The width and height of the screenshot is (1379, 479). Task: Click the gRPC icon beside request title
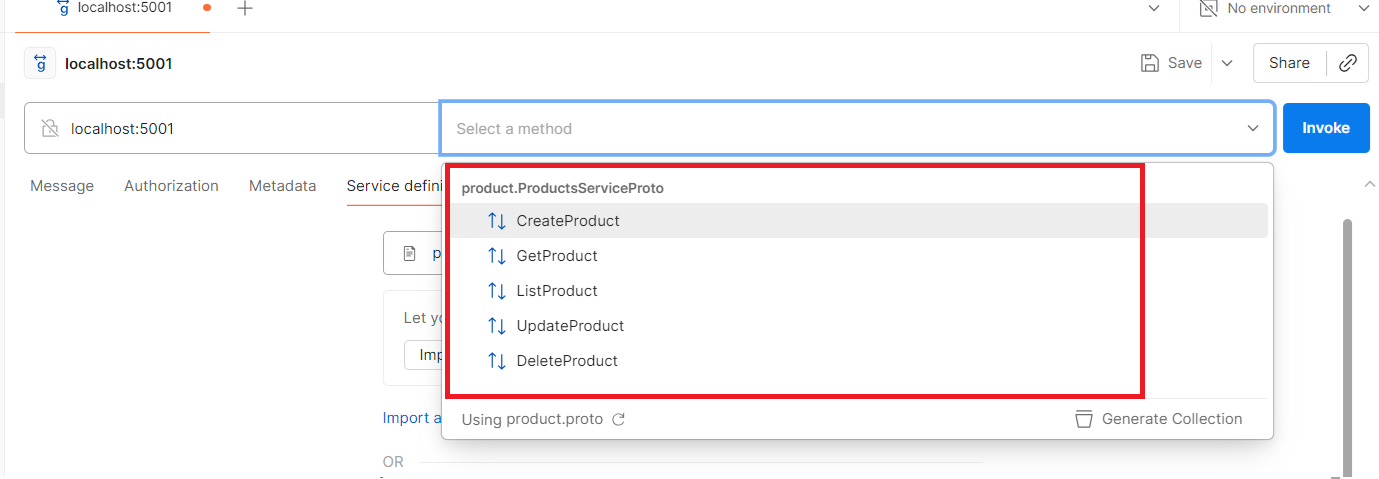[40, 64]
